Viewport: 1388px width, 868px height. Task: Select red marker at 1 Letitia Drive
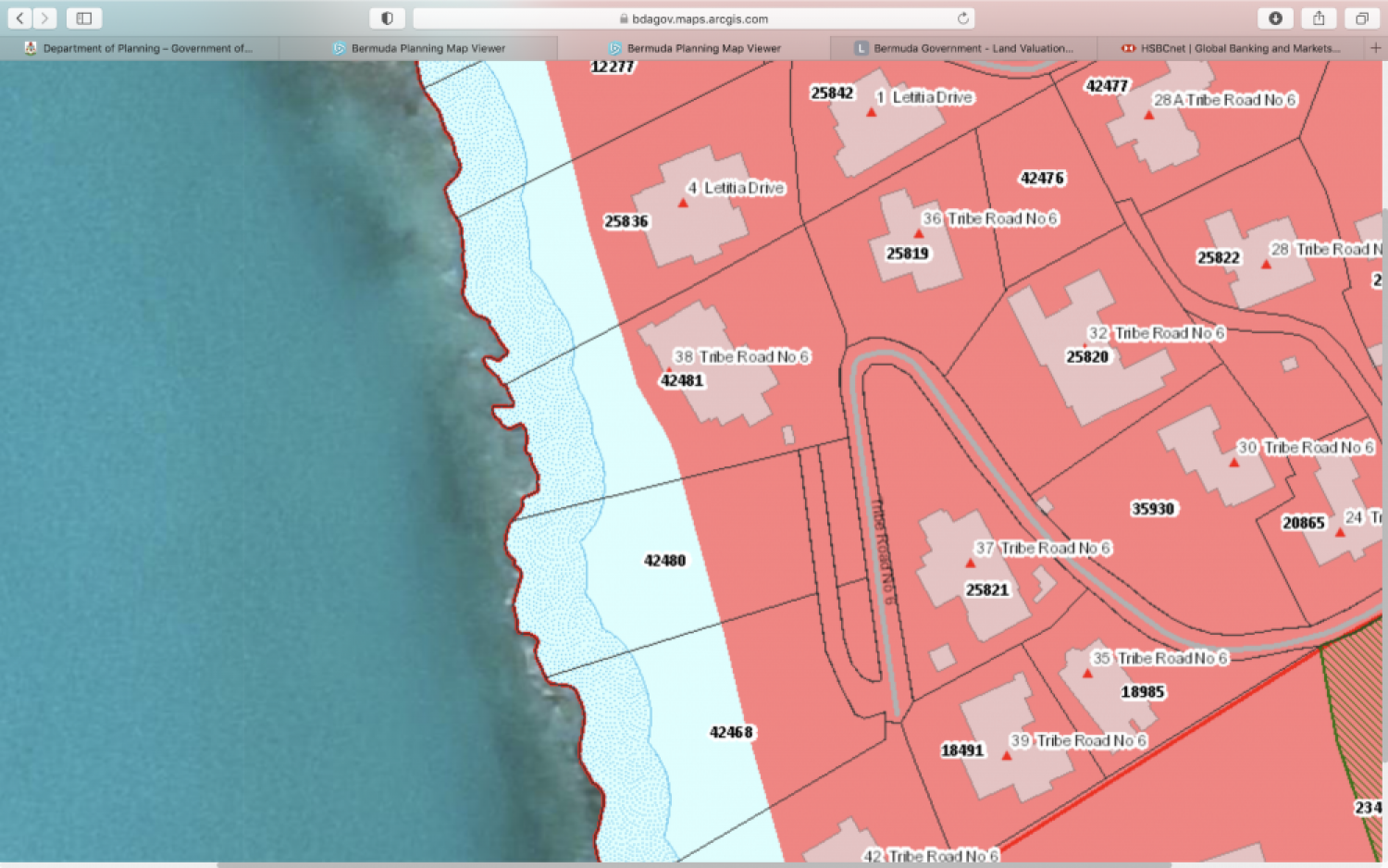click(871, 112)
